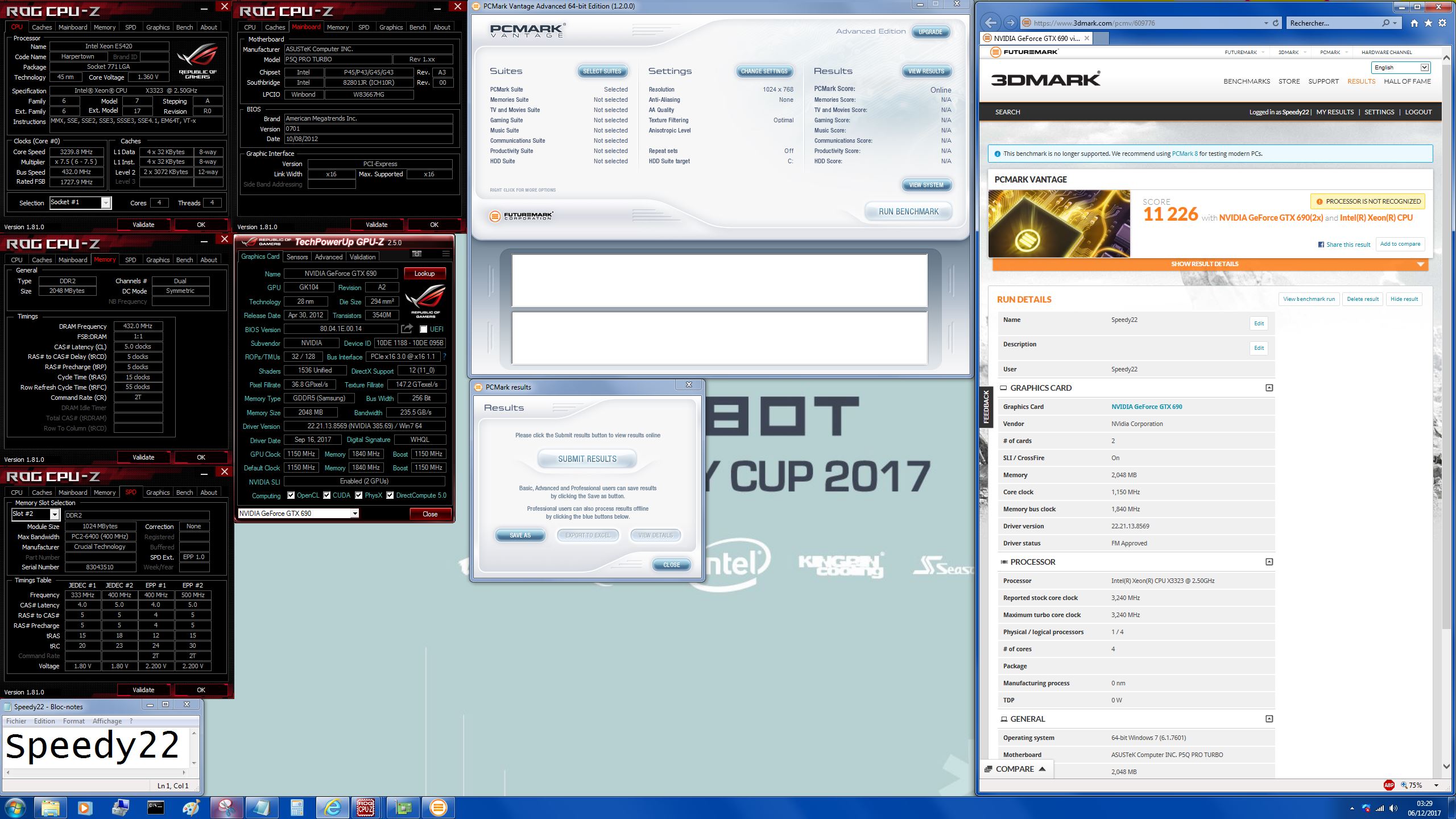Click SUBMIT RESULTS in PCMark results

click(x=587, y=459)
